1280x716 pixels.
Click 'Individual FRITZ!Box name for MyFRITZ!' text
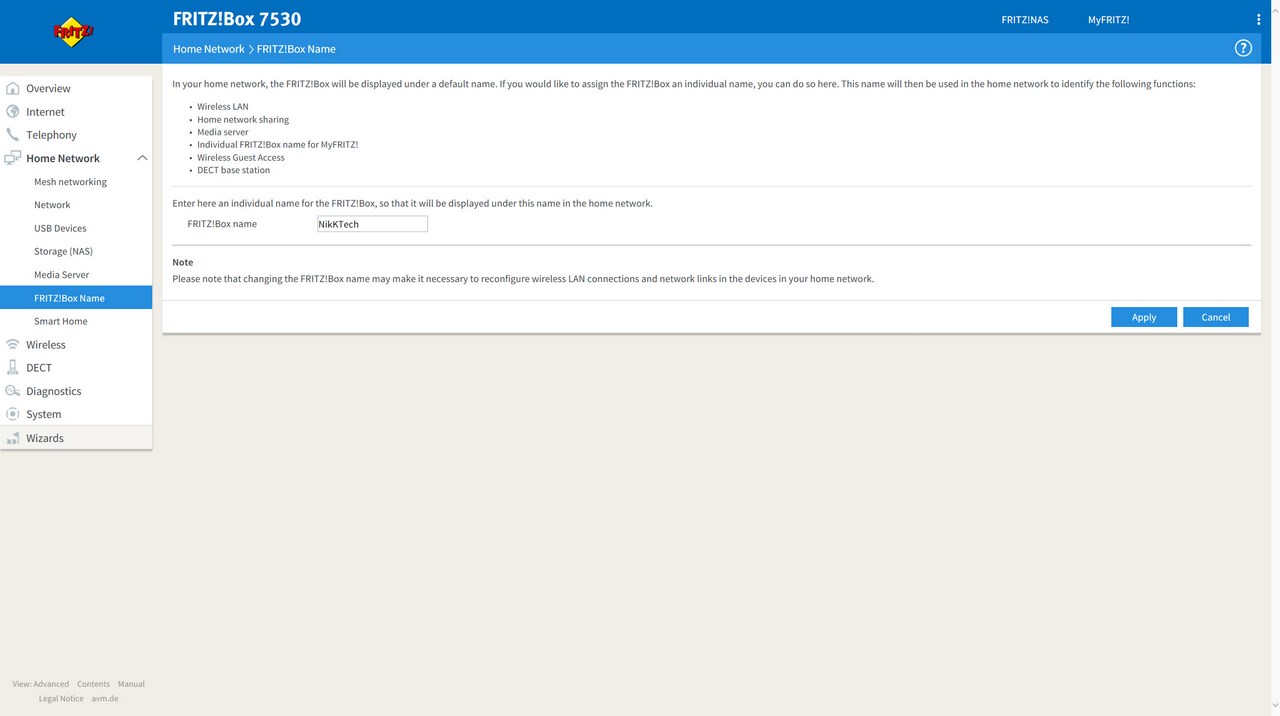click(277, 145)
